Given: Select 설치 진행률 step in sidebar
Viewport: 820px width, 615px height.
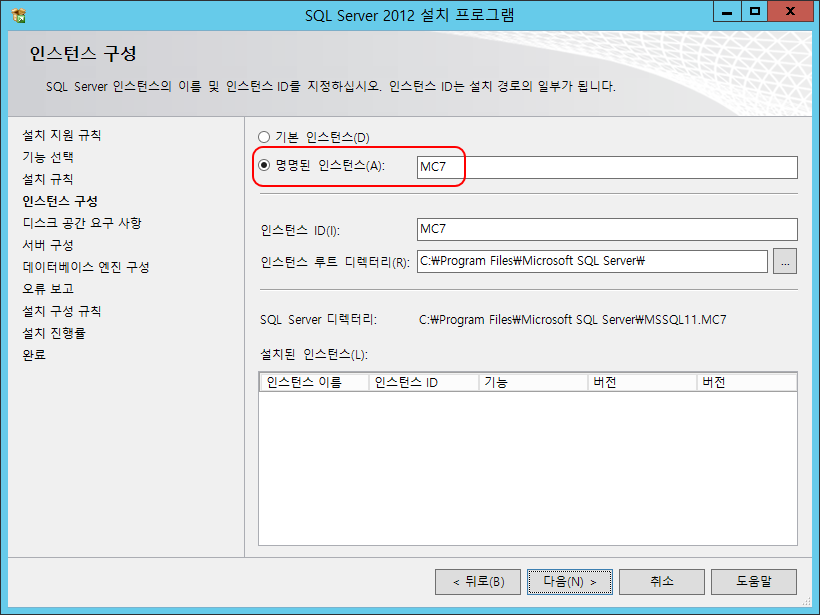Looking at the screenshot, I should [54, 333].
